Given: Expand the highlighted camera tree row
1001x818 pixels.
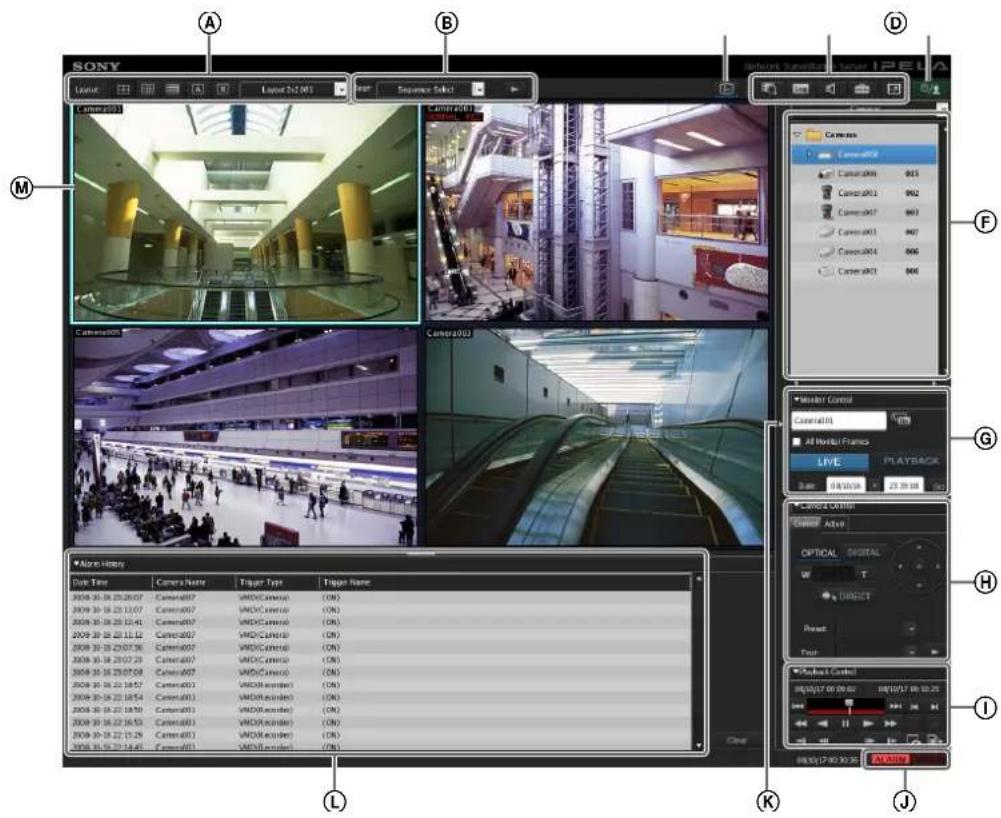Looking at the screenshot, I should pyautogui.click(x=809, y=154).
